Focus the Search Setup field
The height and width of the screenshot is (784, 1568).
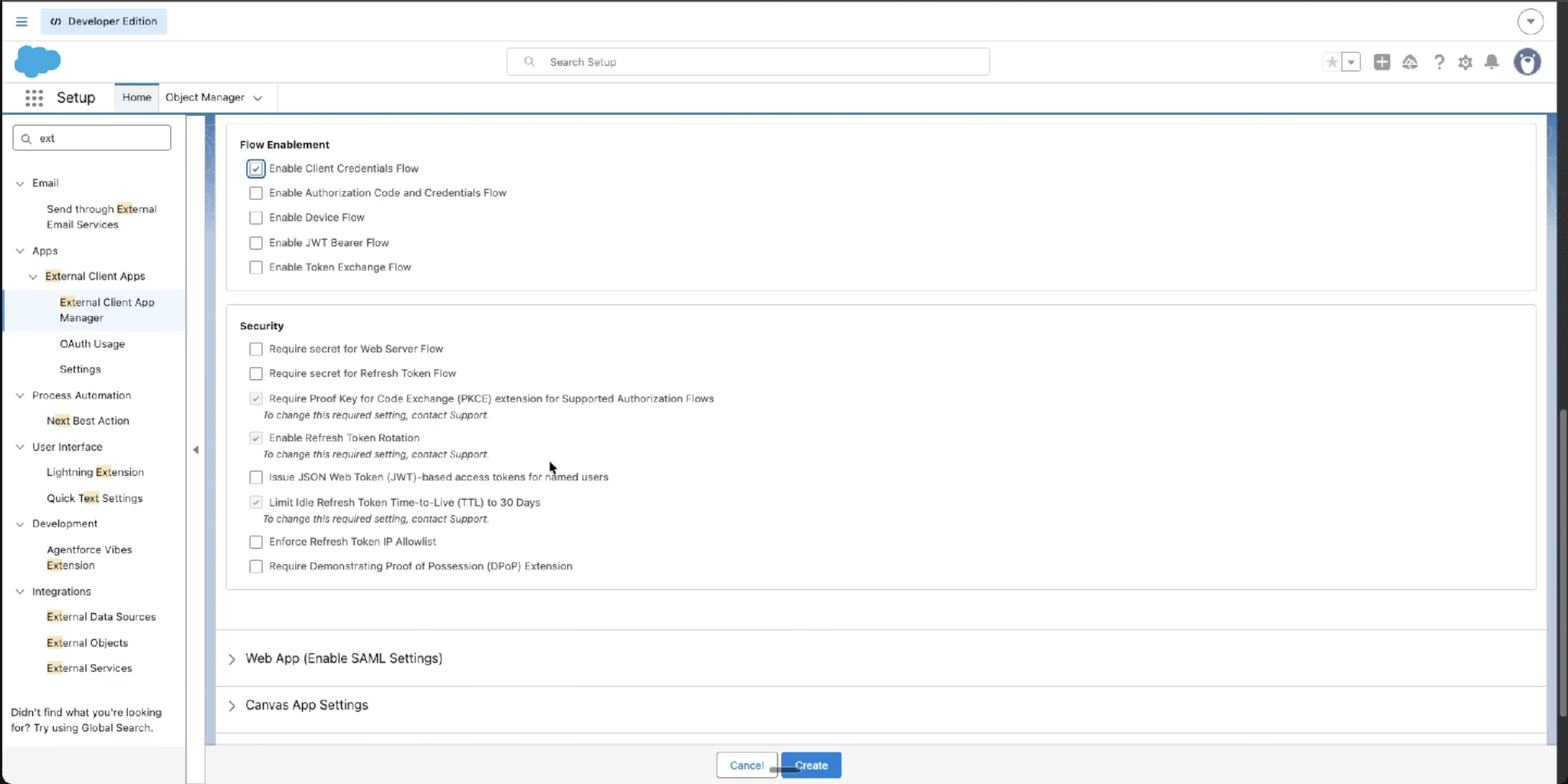(x=748, y=62)
